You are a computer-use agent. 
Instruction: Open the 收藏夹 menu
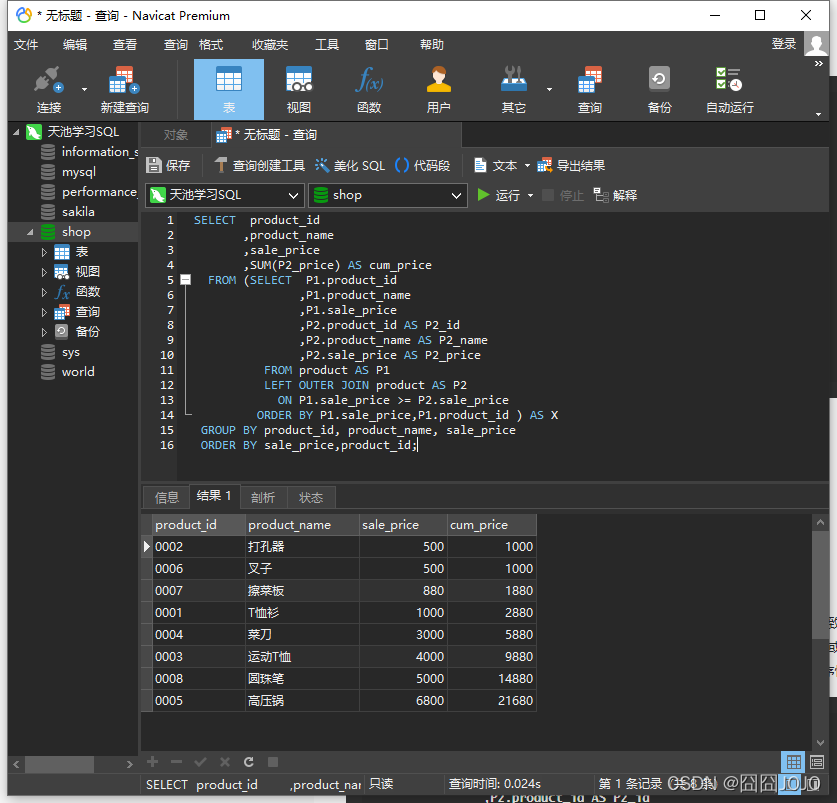point(270,45)
